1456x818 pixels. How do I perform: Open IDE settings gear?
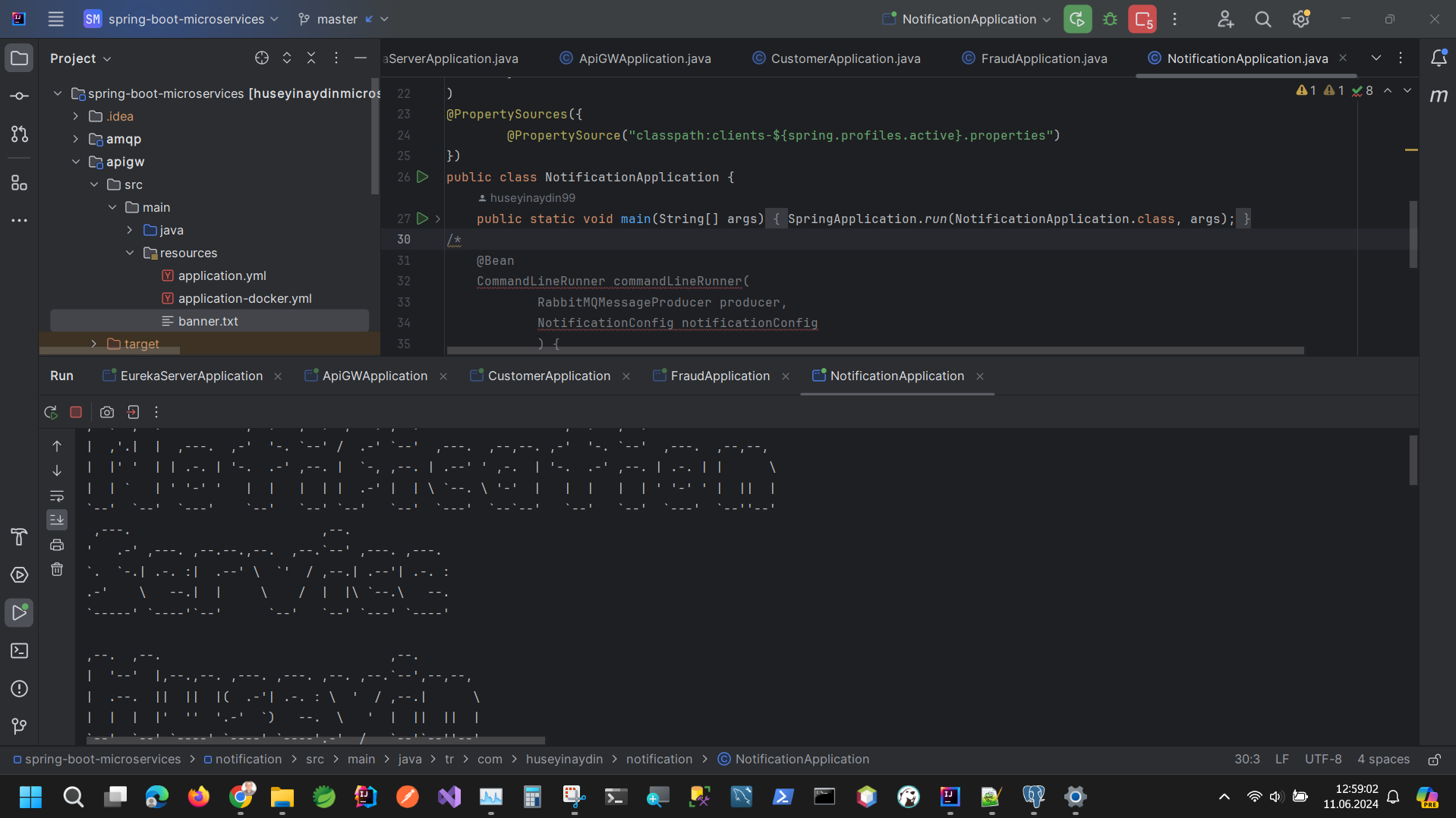(1301, 19)
